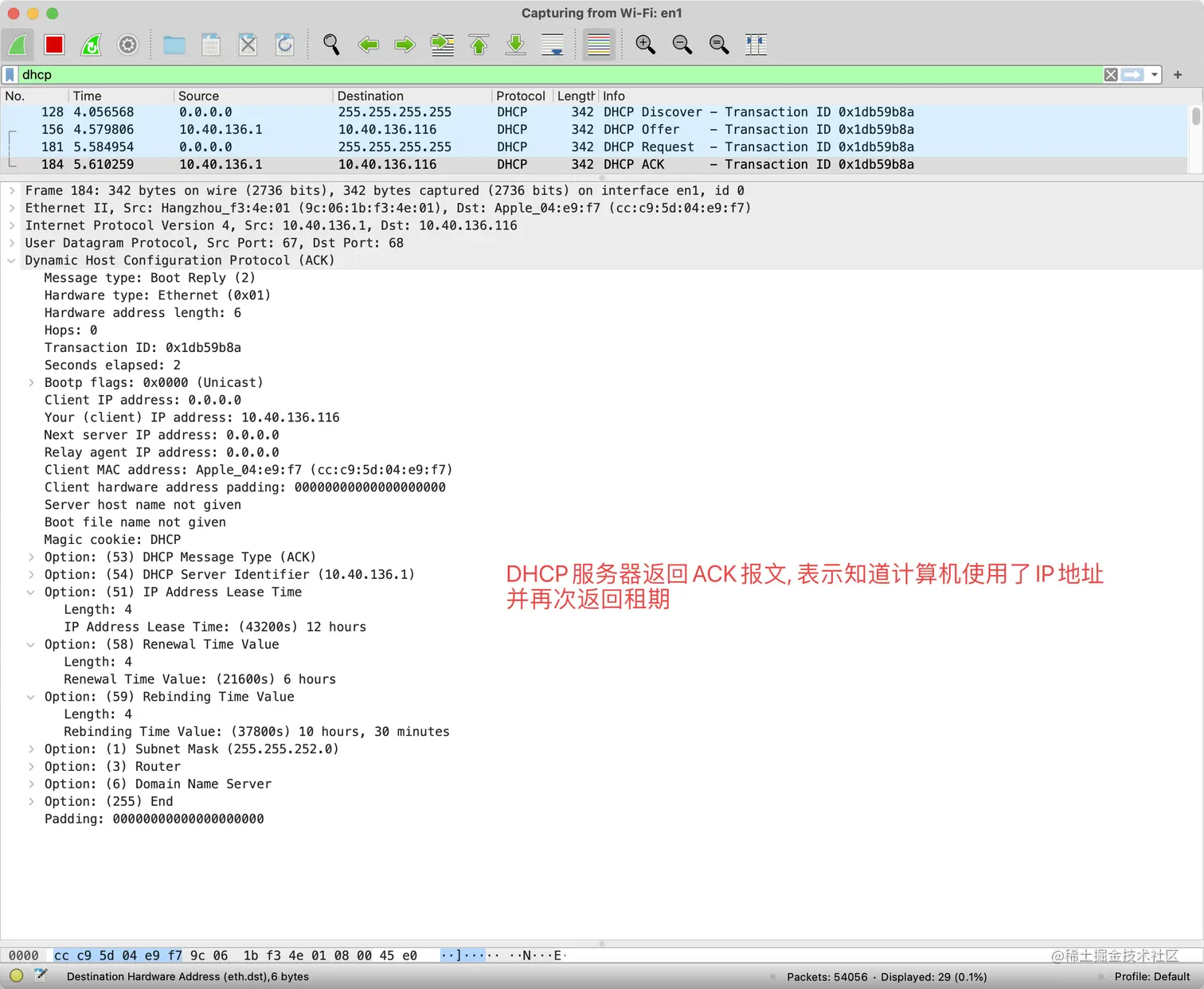1204x989 pixels.
Task: Select the DHCP ACK packet 184
Action: tap(595, 165)
